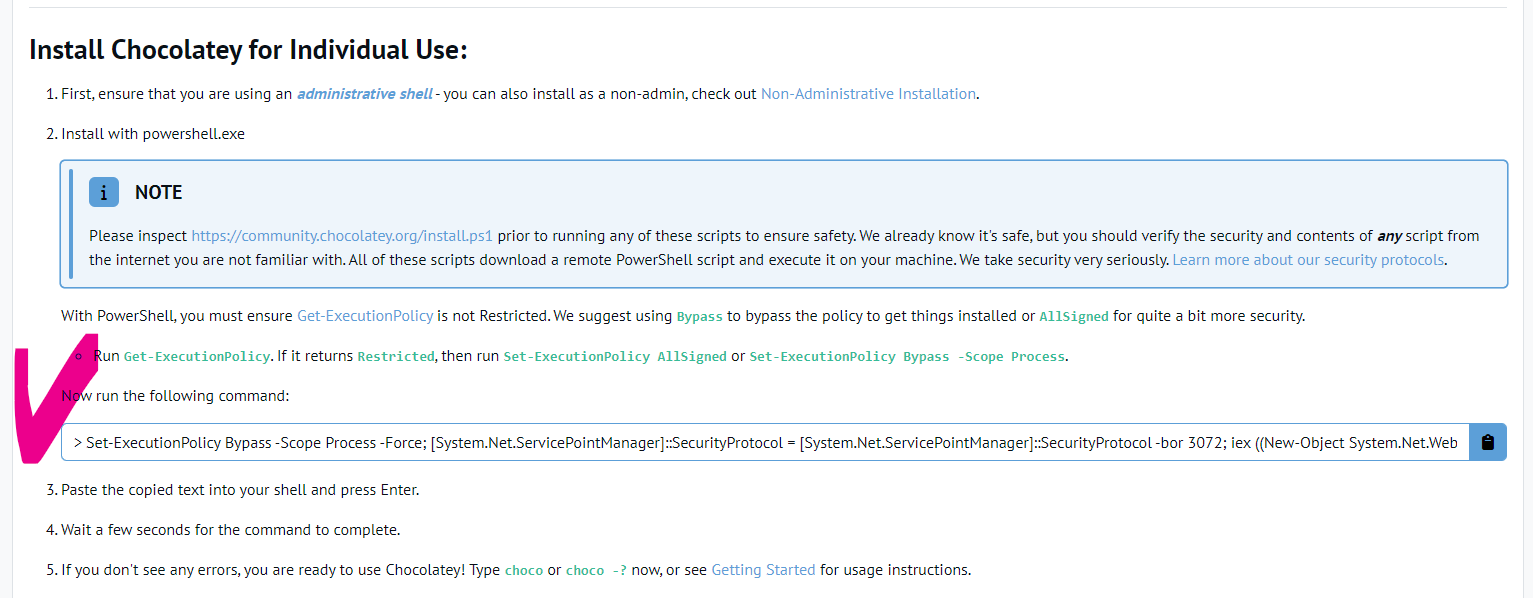Click the green Bypass code text
The width and height of the screenshot is (1533, 598).
tap(699, 317)
